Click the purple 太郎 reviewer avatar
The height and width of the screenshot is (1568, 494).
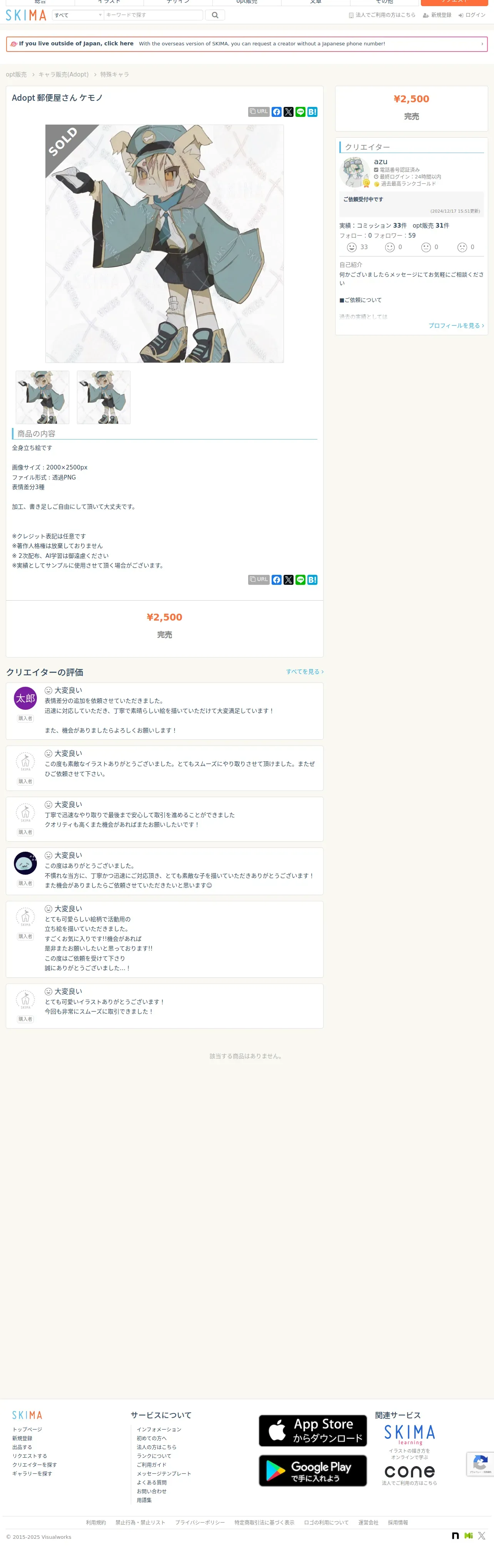pyautogui.click(x=25, y=698)
